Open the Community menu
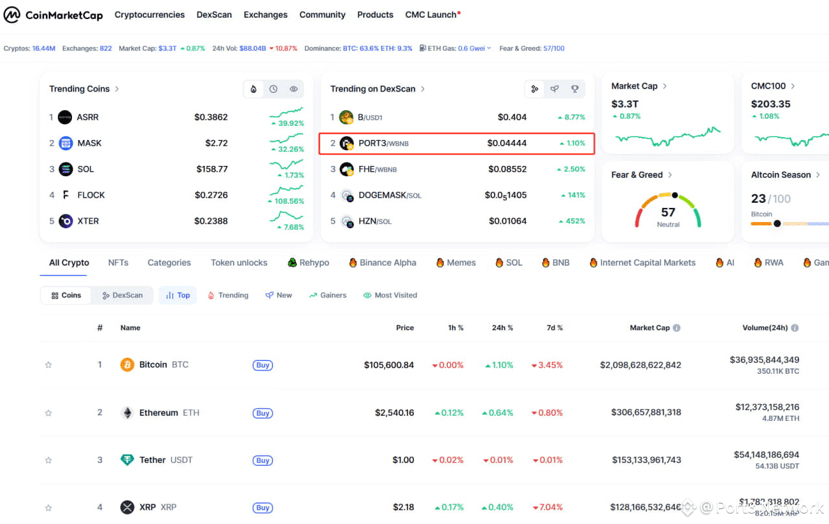The width and height of the screenshot is (829, 524). 322,15
